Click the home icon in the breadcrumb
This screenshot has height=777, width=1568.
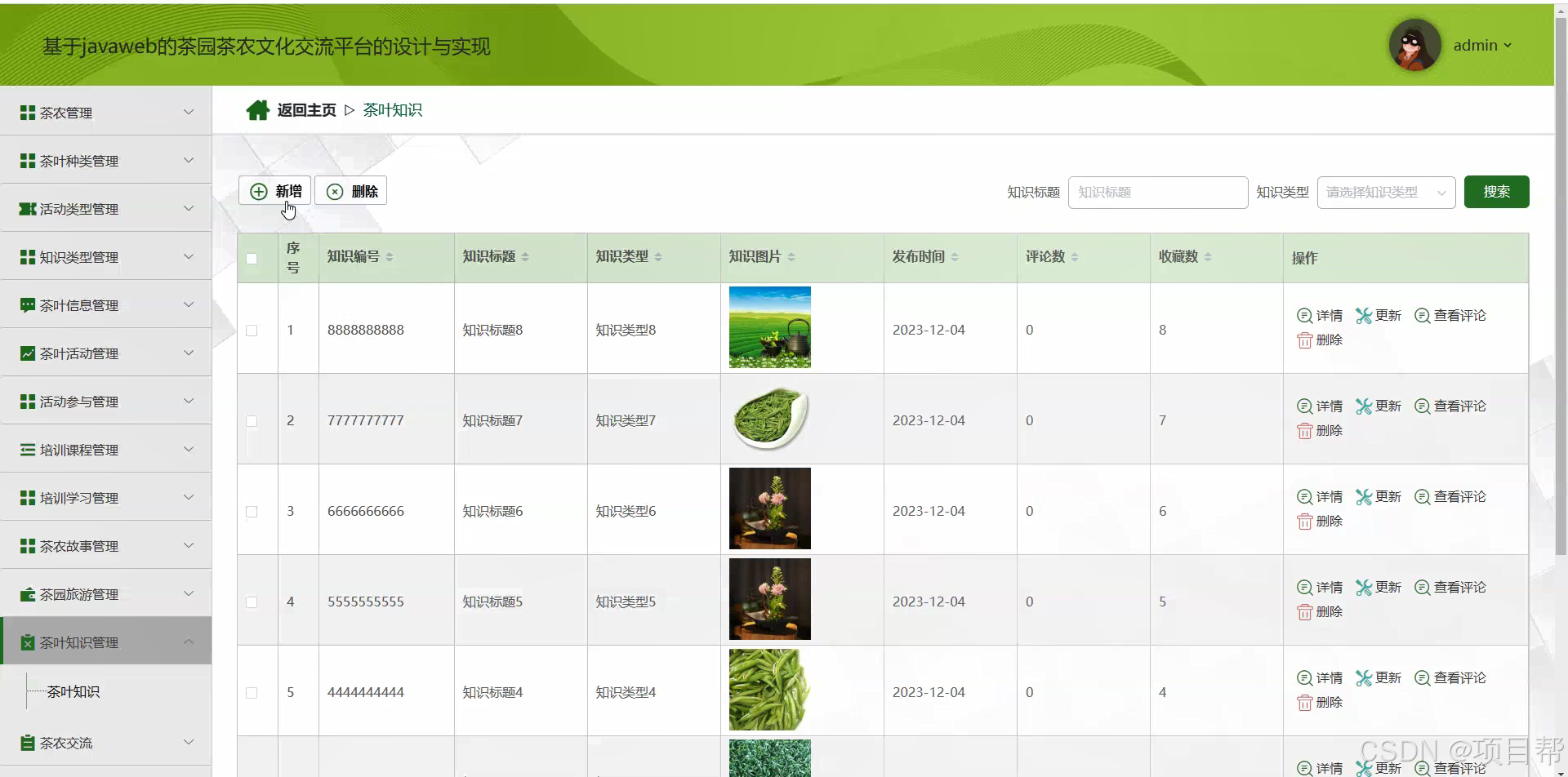(258, 110)
